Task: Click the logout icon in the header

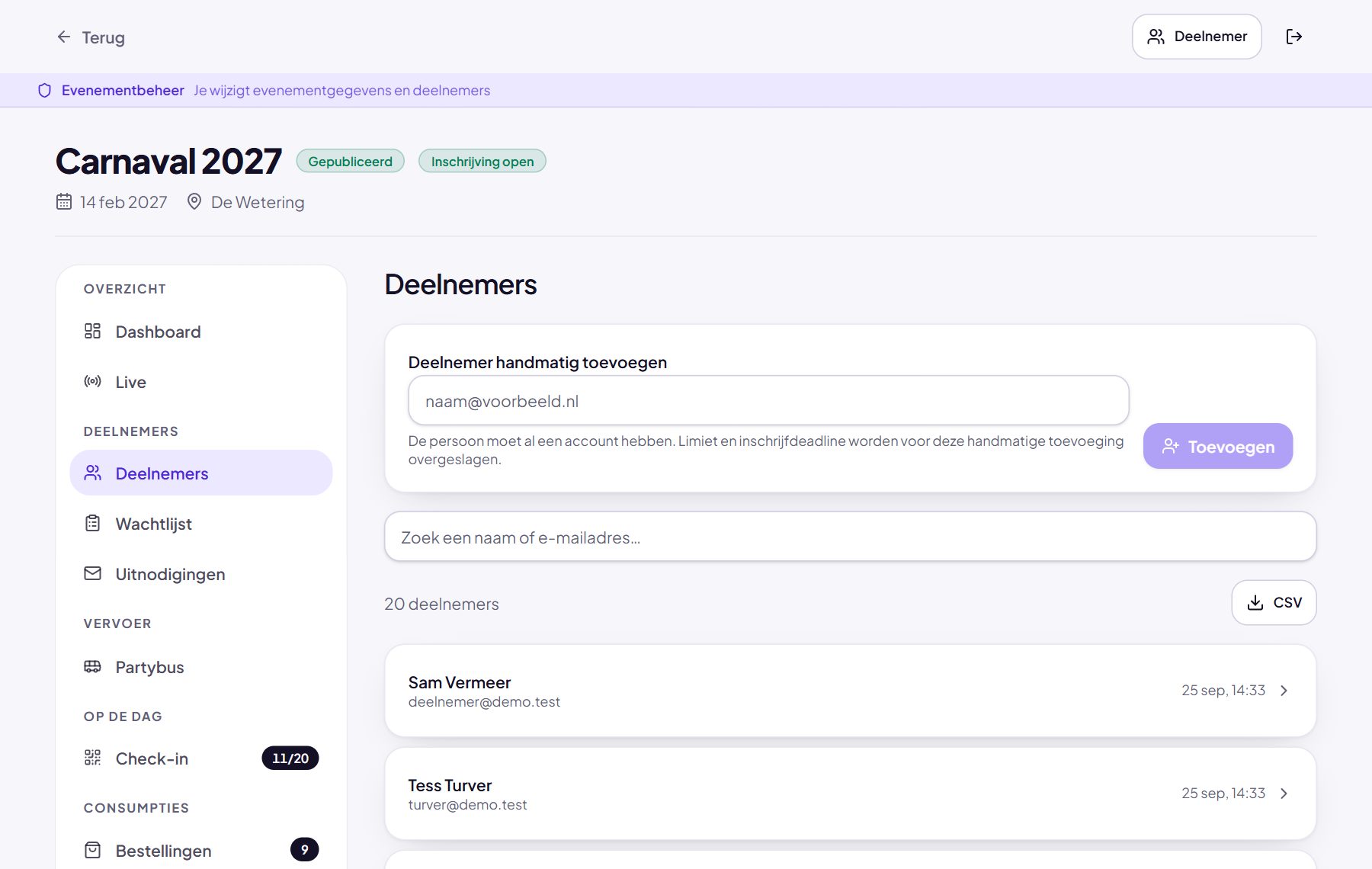Action: point(1294,37)
